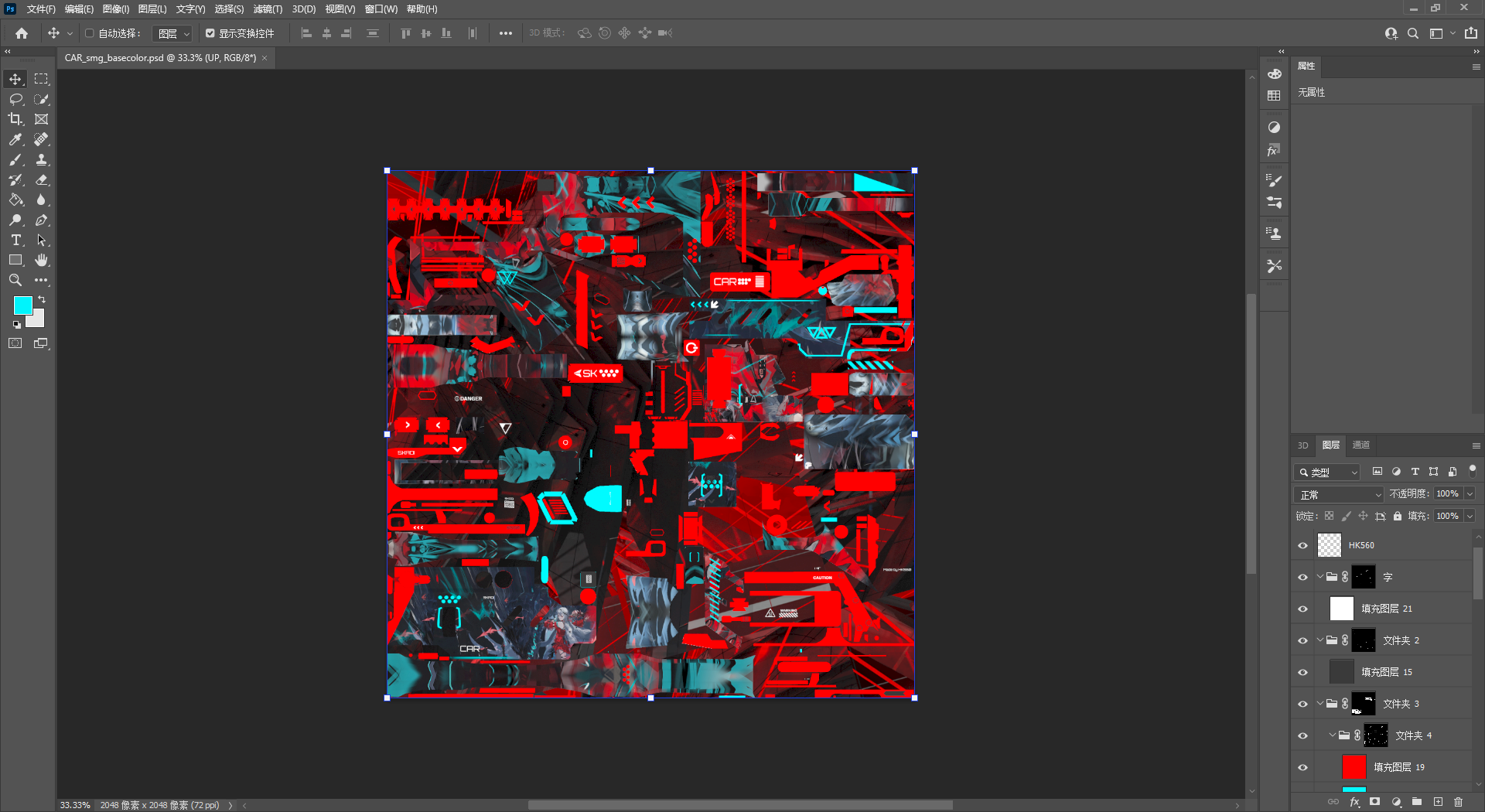Select the Quick Selection tool
Image resolution: width=1485 pixels, height=812 pixels.
point(41,99)
